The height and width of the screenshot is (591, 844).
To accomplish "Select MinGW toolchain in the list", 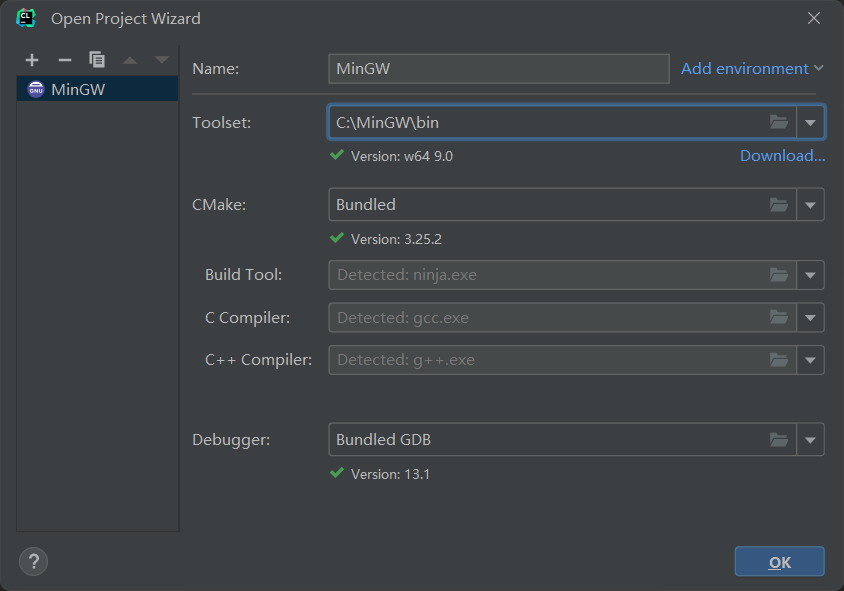I will click(78, 89).
